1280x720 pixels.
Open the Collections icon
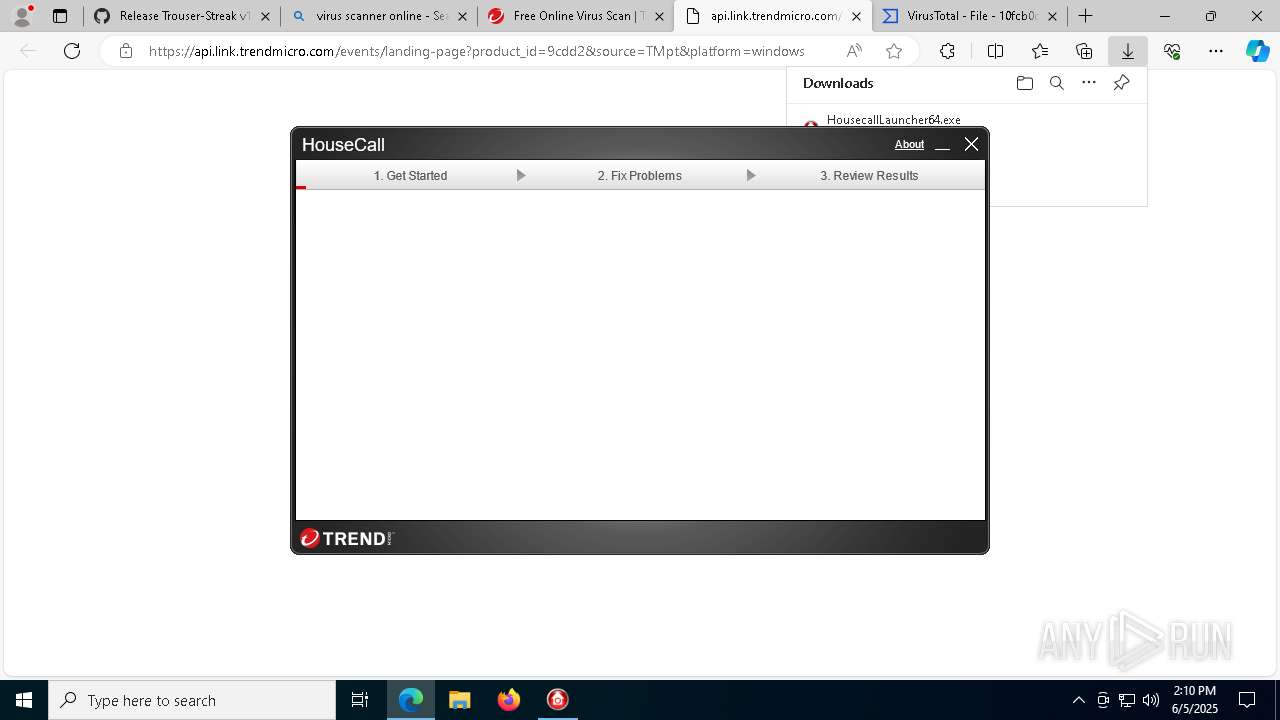(1084, 51)
